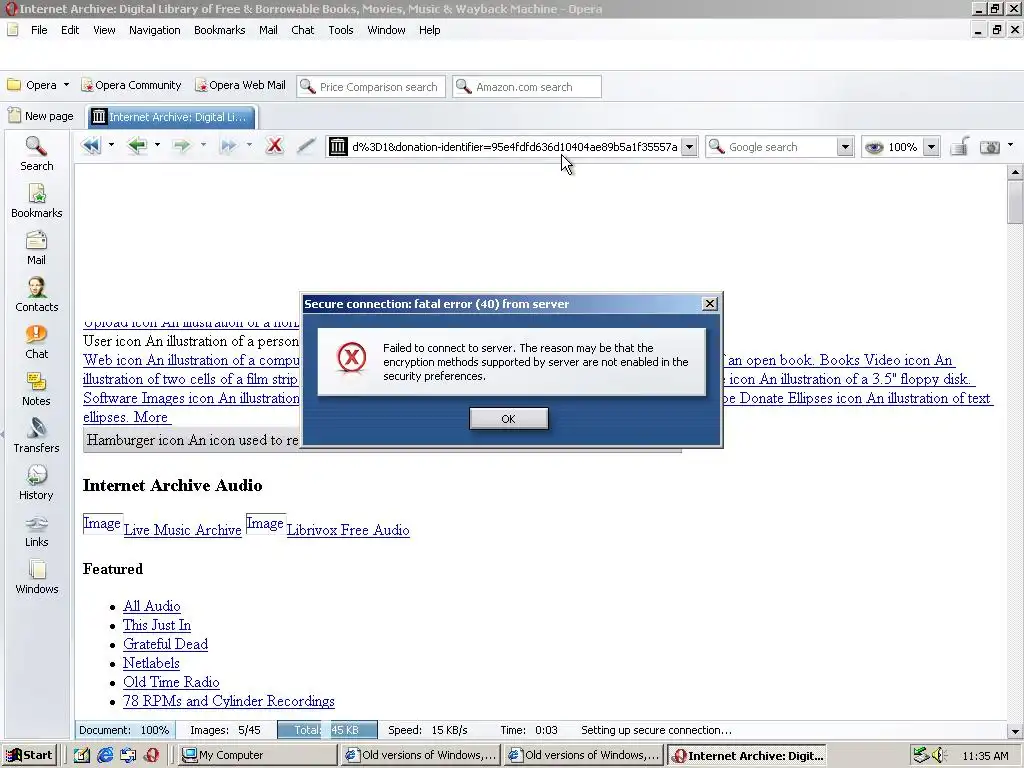Click the site icon in address bar
The width and height of the screenshot is (1024, 768).
point(338,147)
